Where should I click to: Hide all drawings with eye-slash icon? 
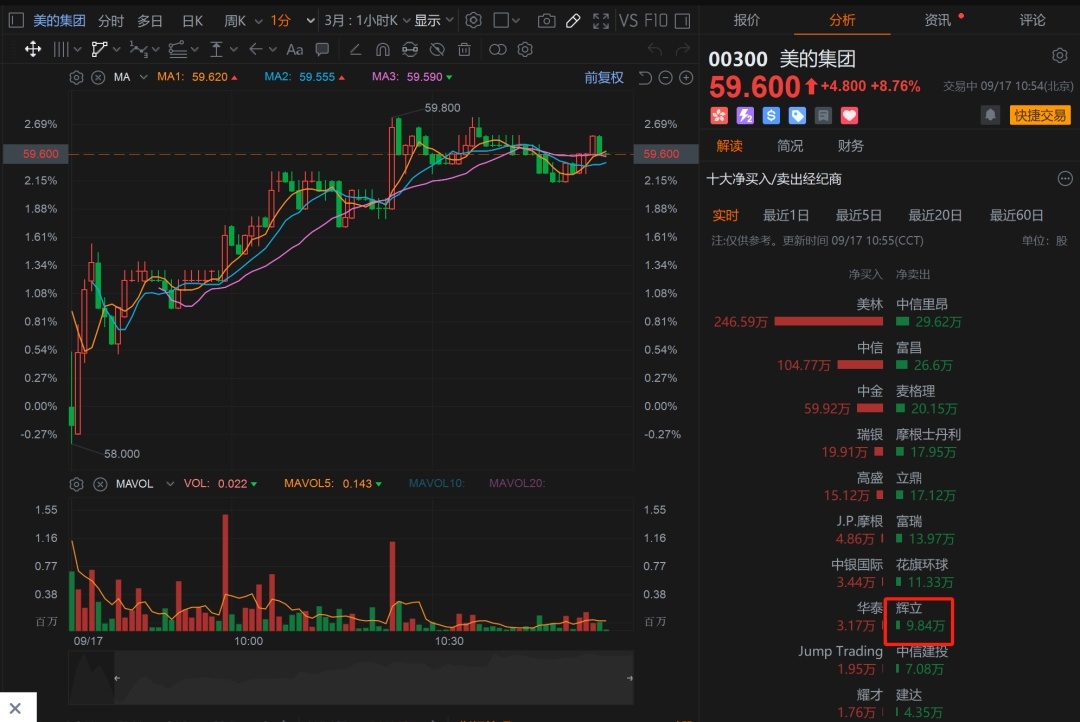point(437,49)
